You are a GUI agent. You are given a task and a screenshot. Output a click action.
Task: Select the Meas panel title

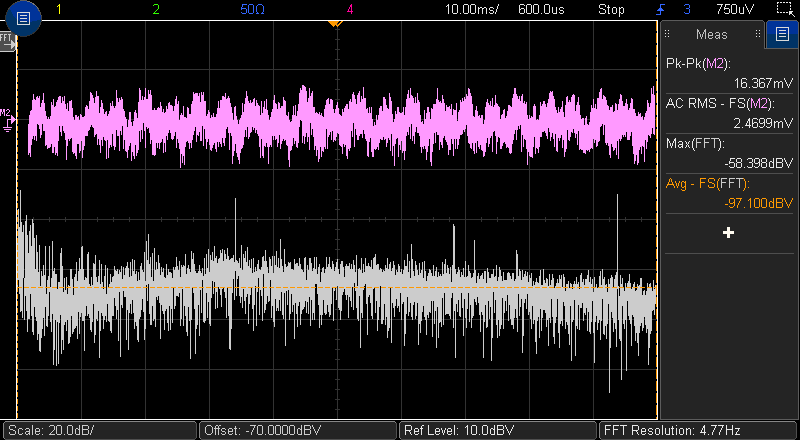click(712, 34)
